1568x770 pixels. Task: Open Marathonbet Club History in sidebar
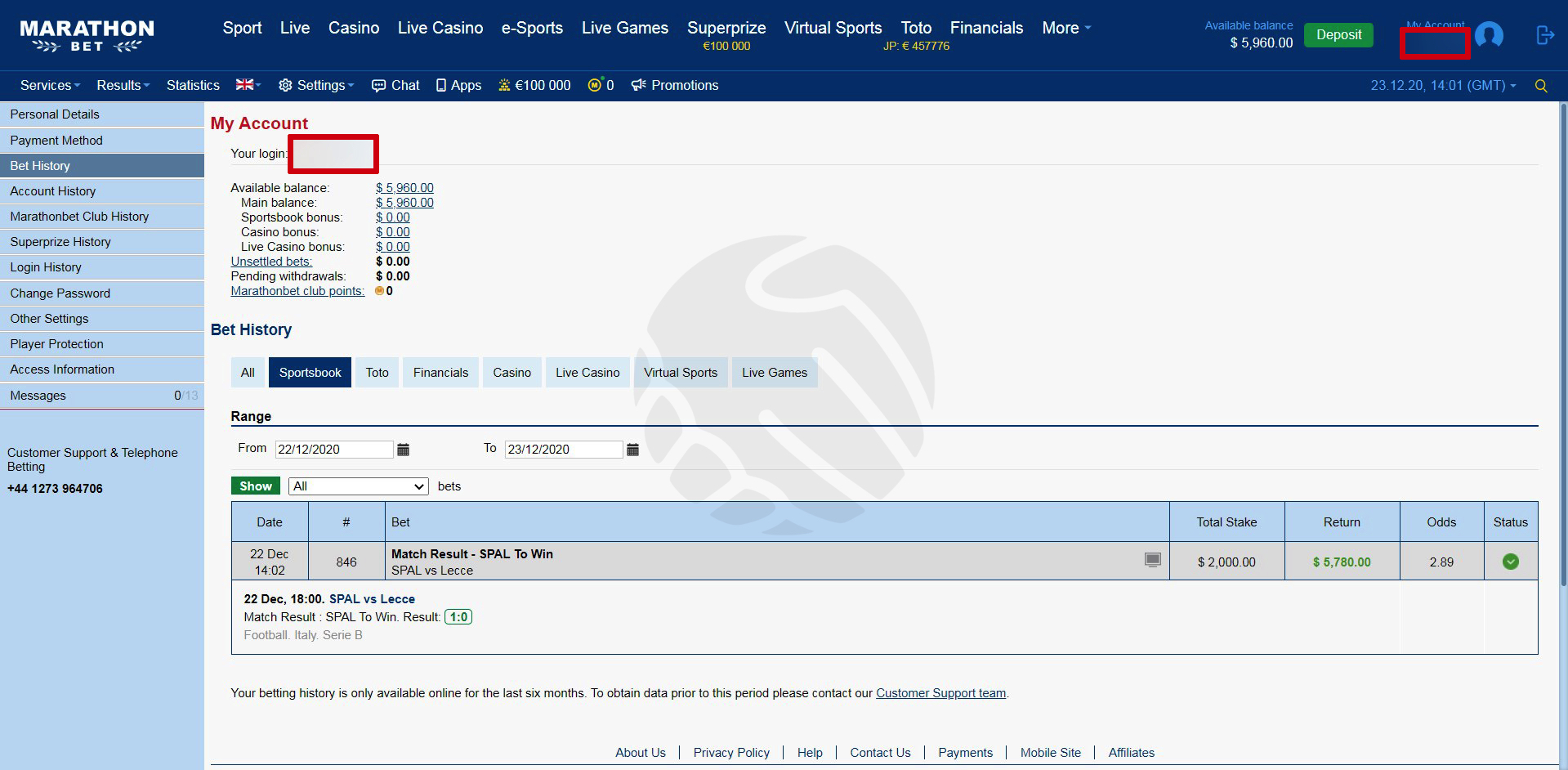(x=102, y=217)
